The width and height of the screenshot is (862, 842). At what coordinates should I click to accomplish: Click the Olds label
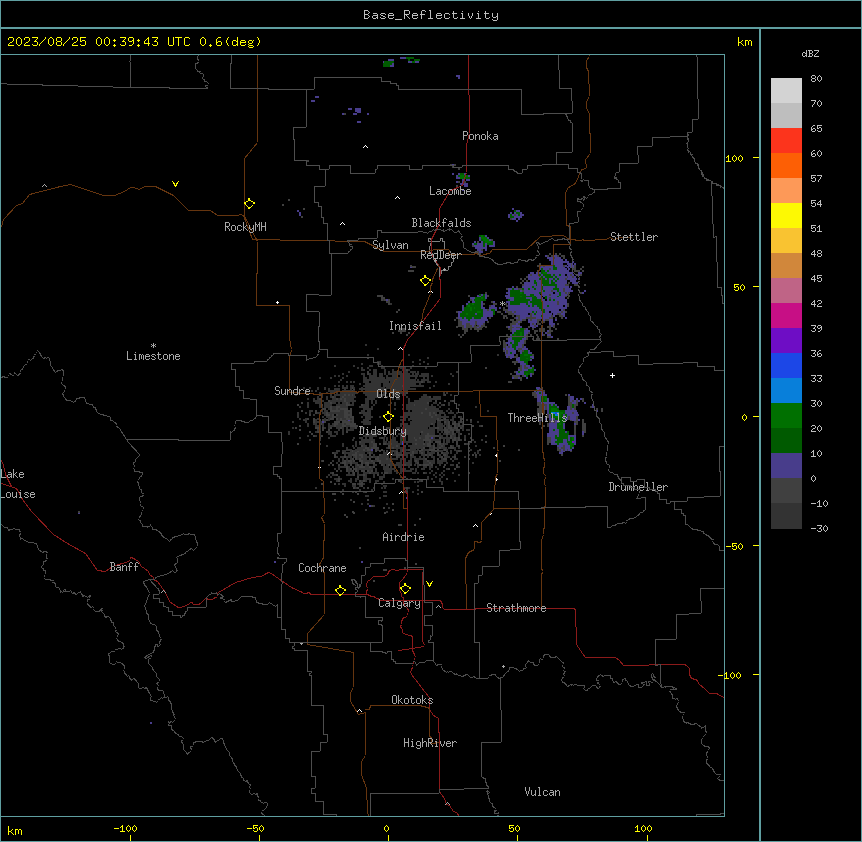[x=388, y=394]
